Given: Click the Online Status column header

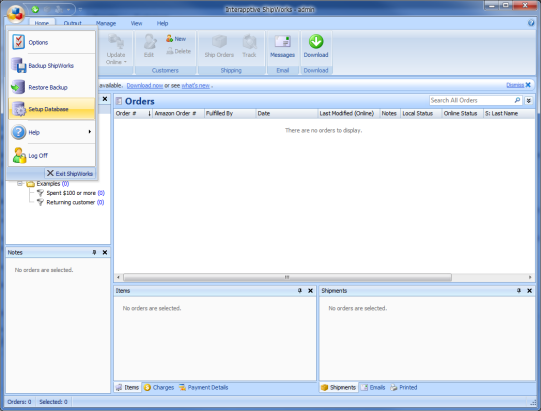Looking at the screenshot, I should pyautogui.click(x=462, y=113).
